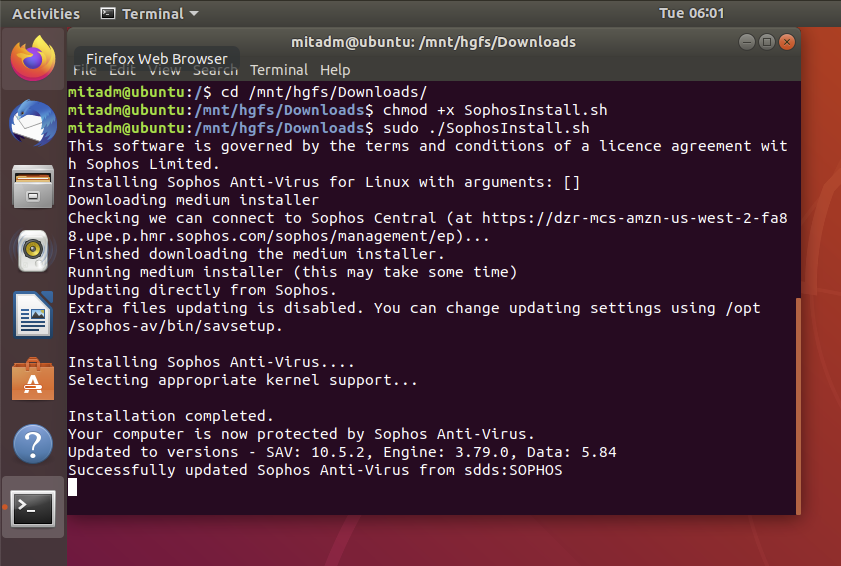Viewport: 841px width, 566px height.
Task: Click 'Installing Sophos Anti-Virus....' line
Action: click(211, 362)
